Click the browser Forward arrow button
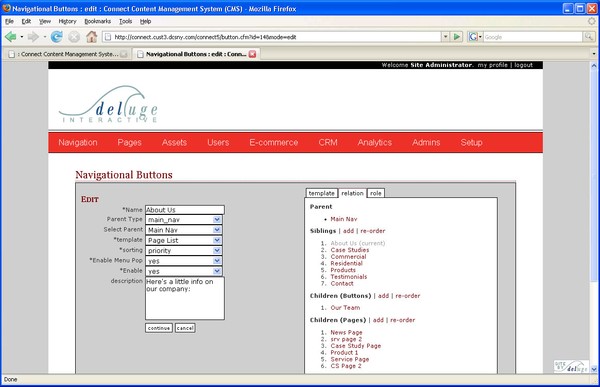 34,37
